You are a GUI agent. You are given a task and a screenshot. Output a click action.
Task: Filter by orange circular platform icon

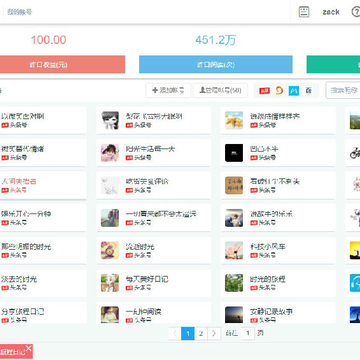(x=279, y=91)
